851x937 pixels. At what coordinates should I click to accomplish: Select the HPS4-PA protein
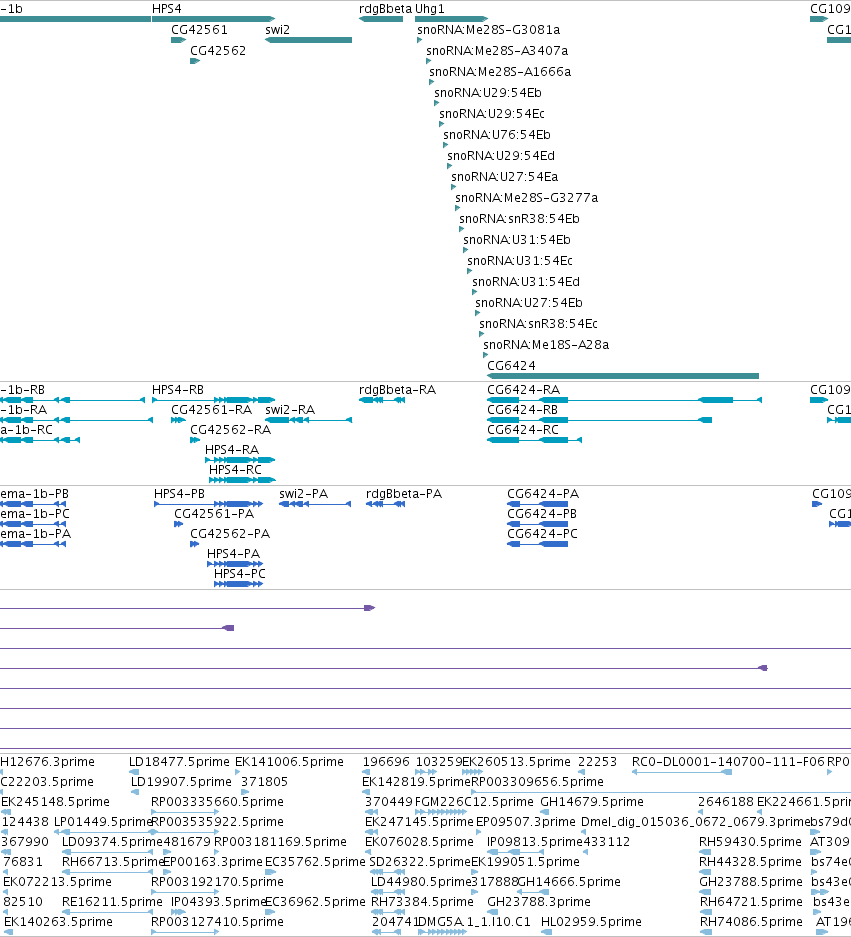235,564
